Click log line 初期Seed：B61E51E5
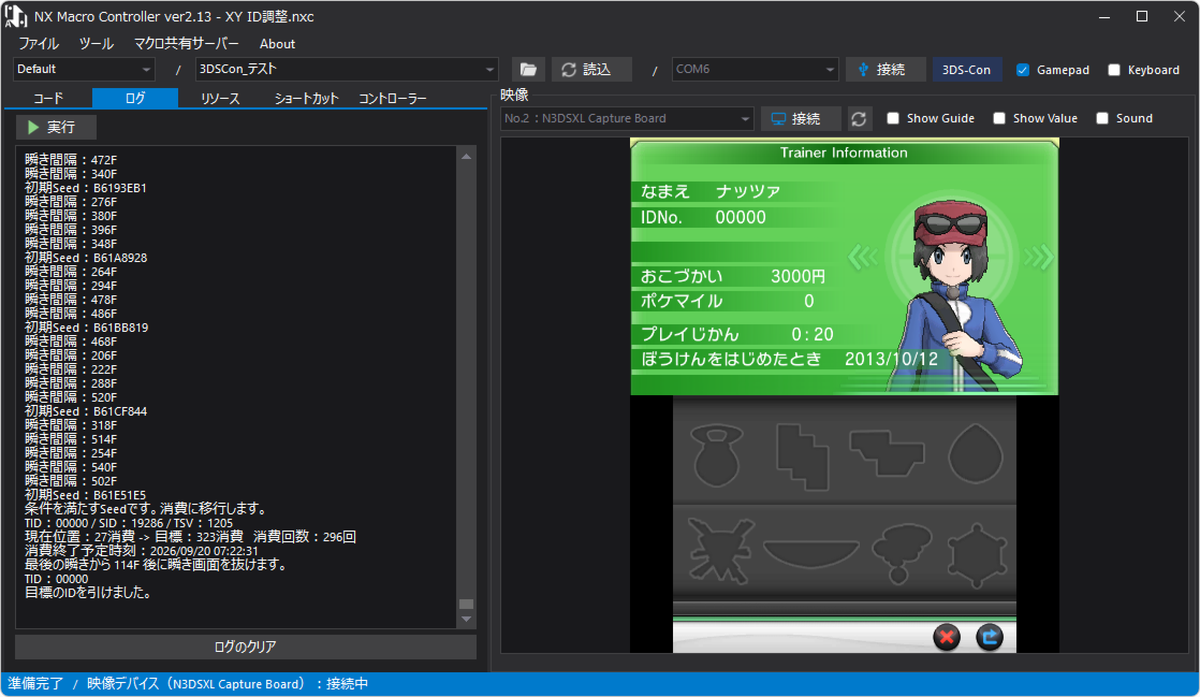This screenshot has height=697, width=1200. tap(85, 495)
